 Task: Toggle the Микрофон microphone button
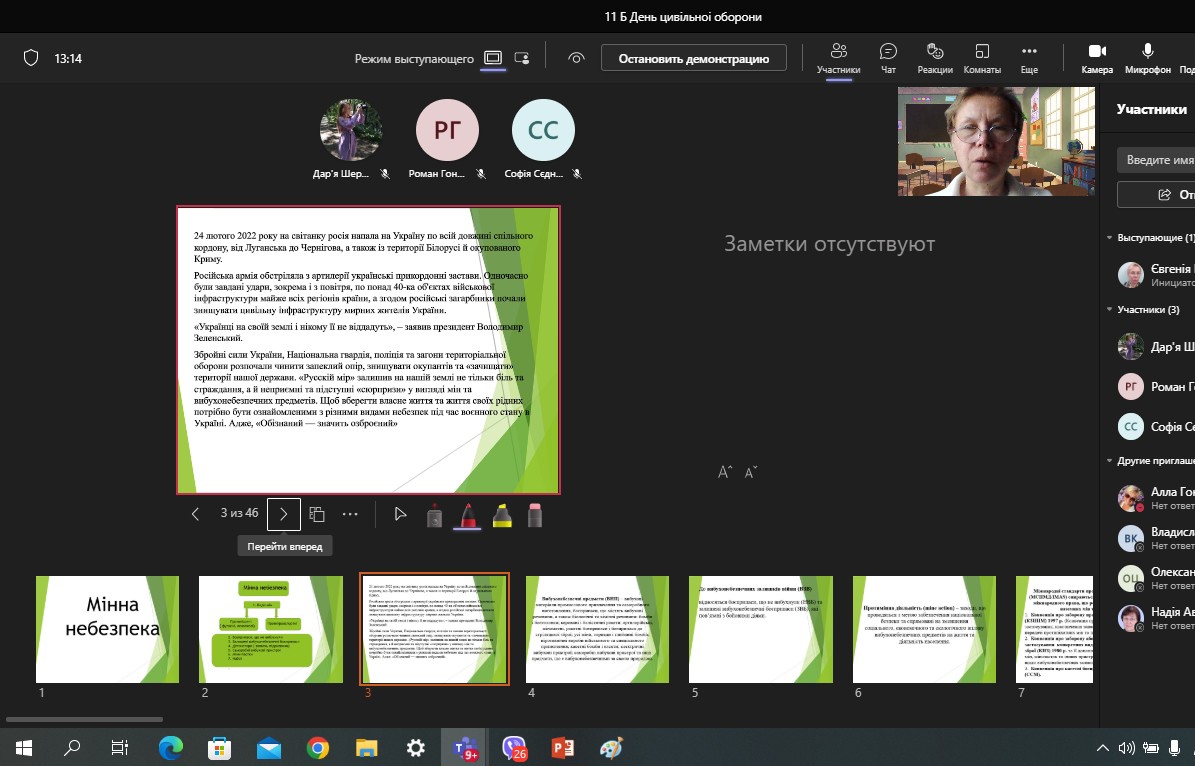point(1147,58)
